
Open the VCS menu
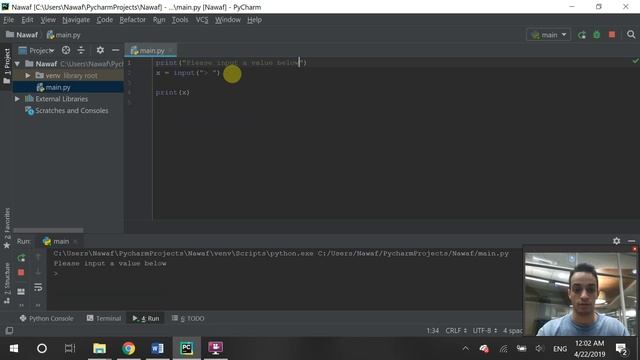click(202, 20)
